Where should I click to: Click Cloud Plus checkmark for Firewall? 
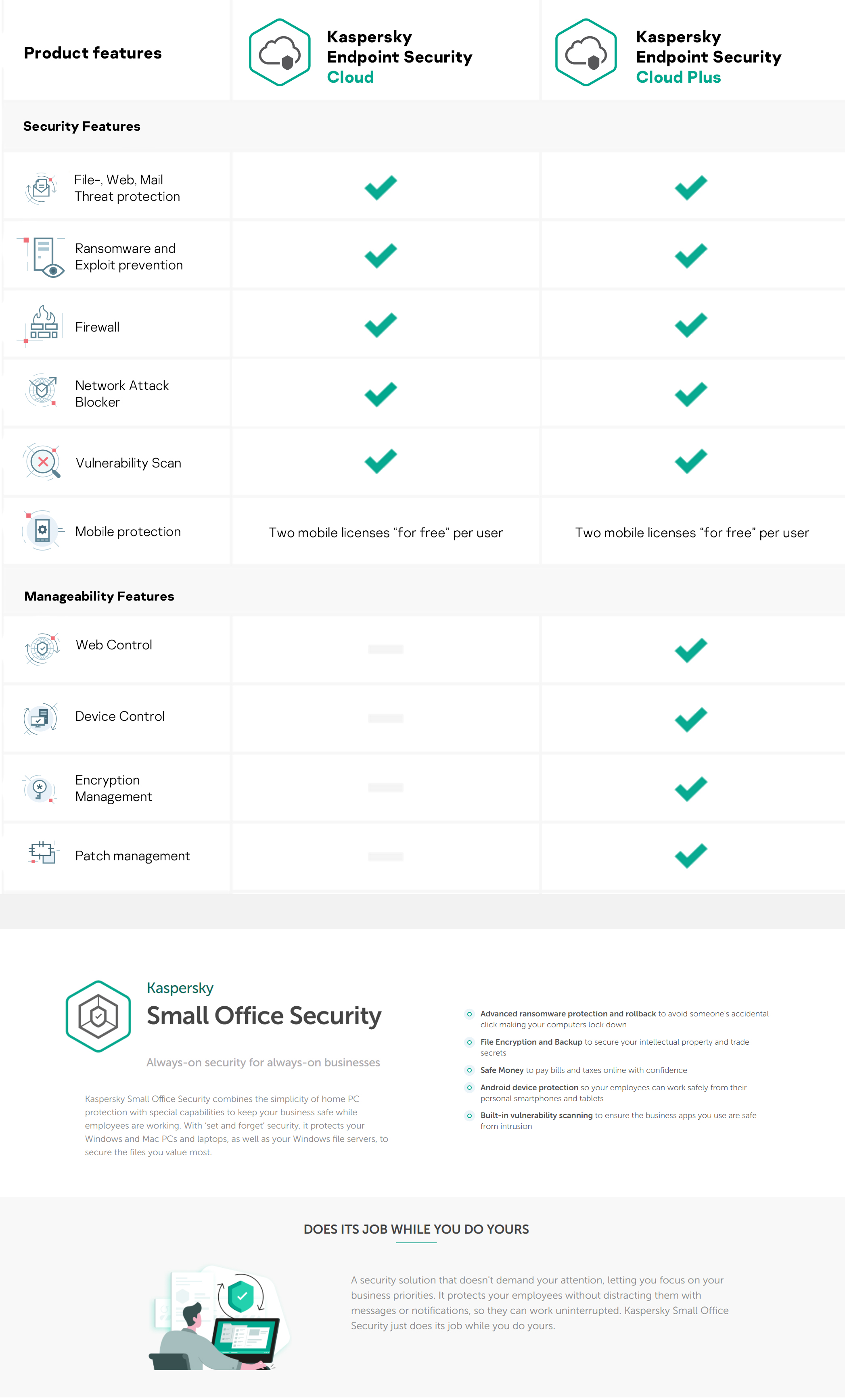pos(691,325)
